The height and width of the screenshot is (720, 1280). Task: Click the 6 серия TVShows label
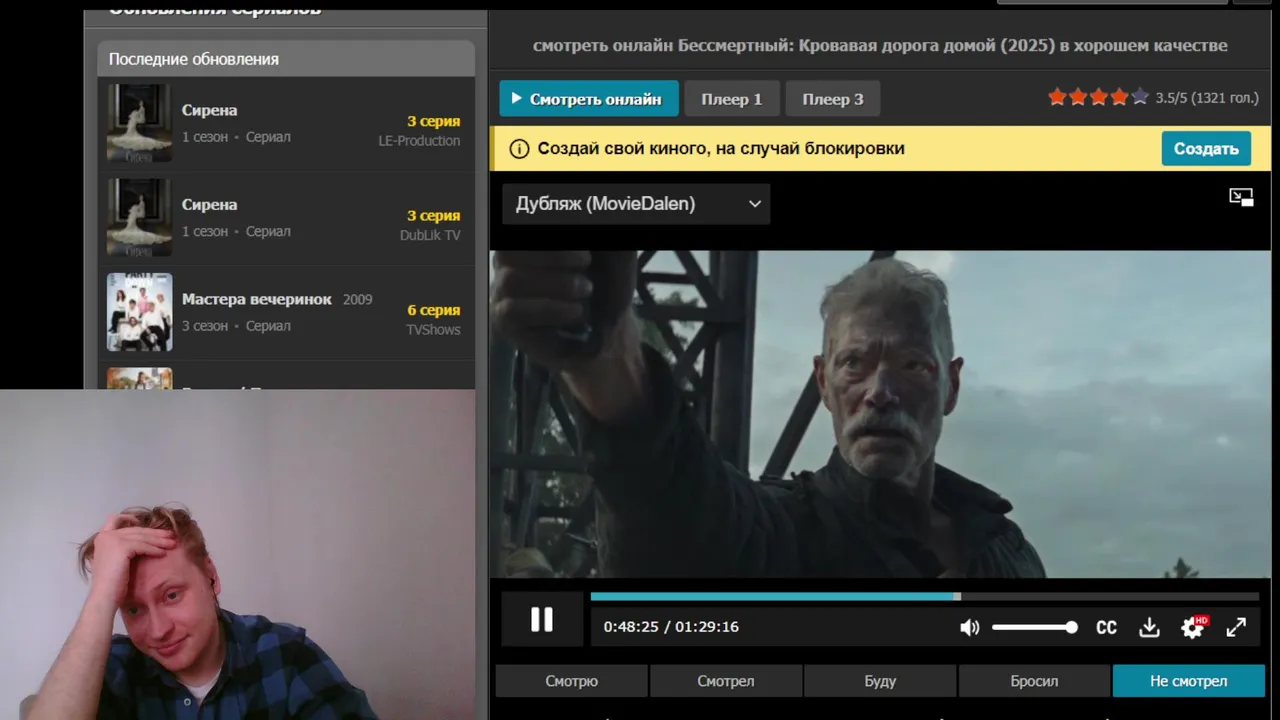tap(433, 319)
